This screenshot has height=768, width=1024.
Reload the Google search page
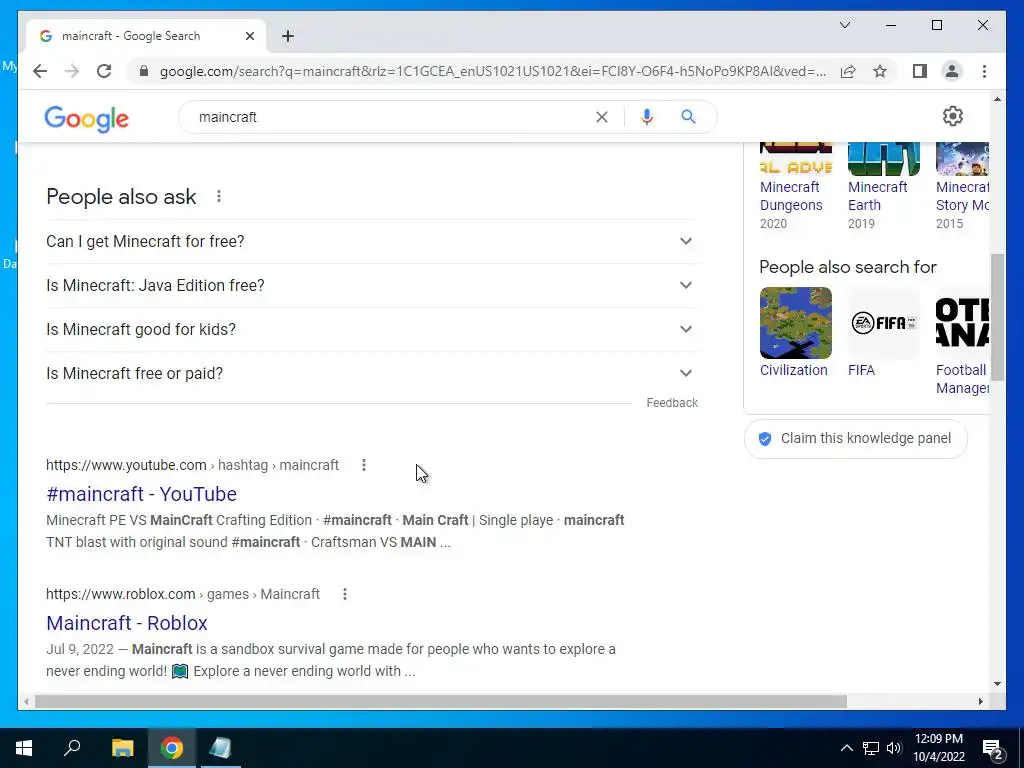click(104, 71)
